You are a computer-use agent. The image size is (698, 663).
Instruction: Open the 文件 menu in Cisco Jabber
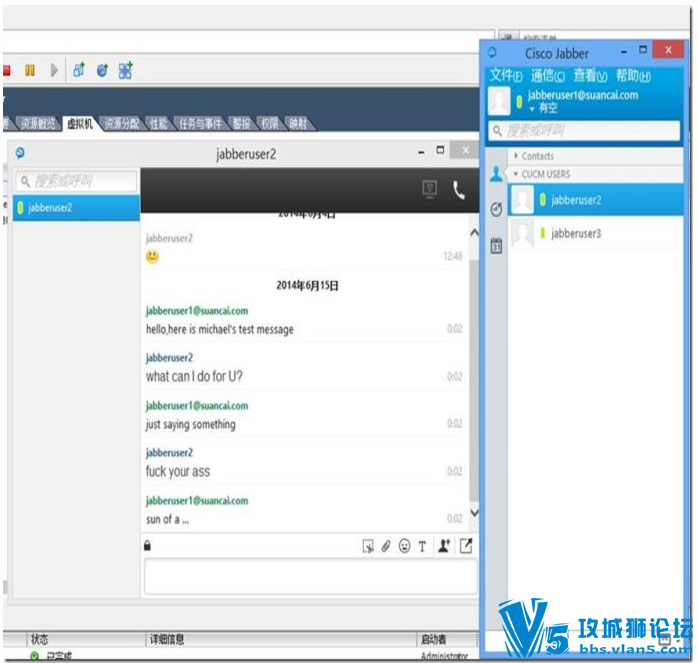click(x=506, y=76)
